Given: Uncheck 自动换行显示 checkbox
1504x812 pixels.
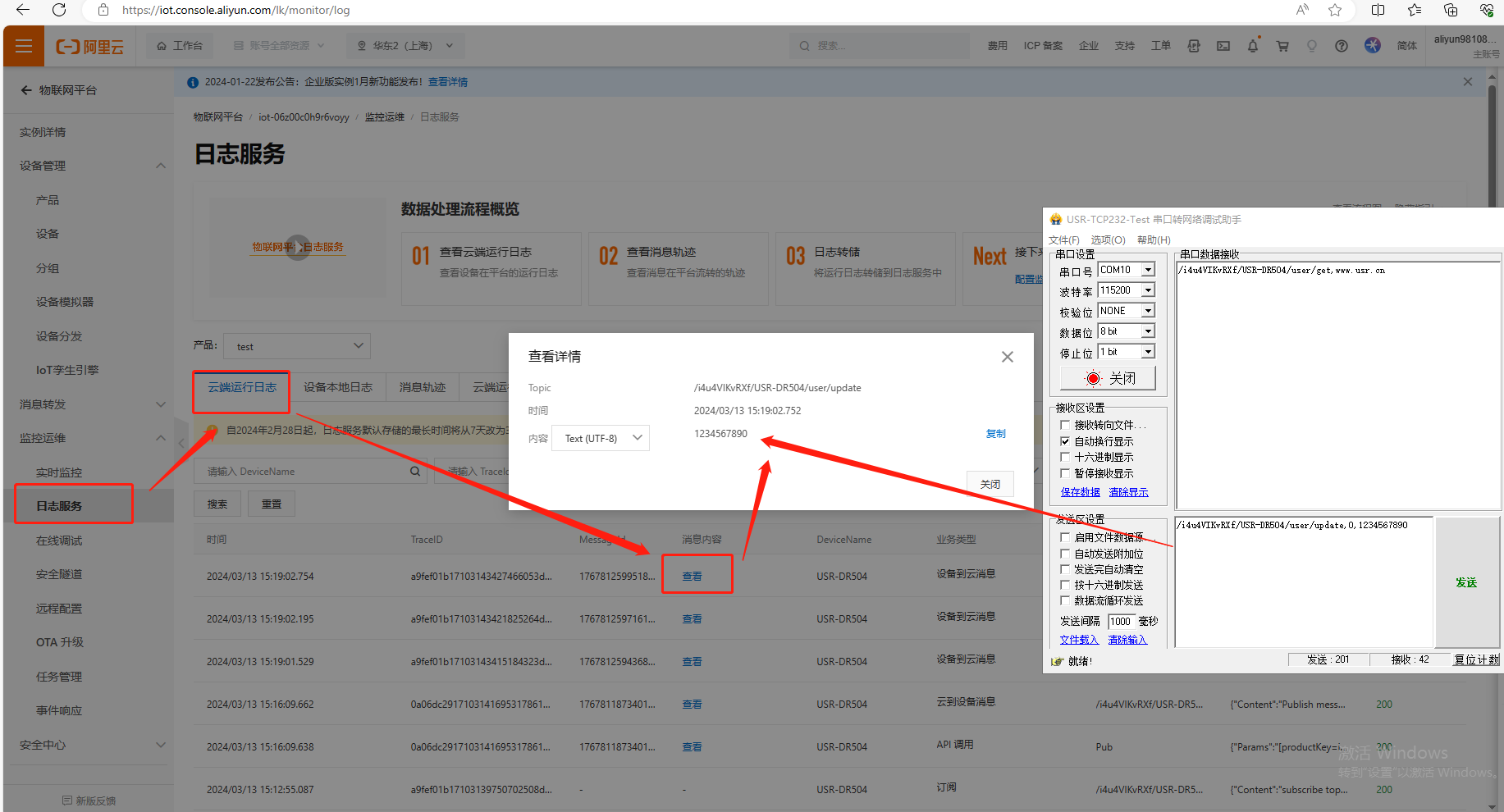Looking at the screenshot, I should [x=1065, y=441].
